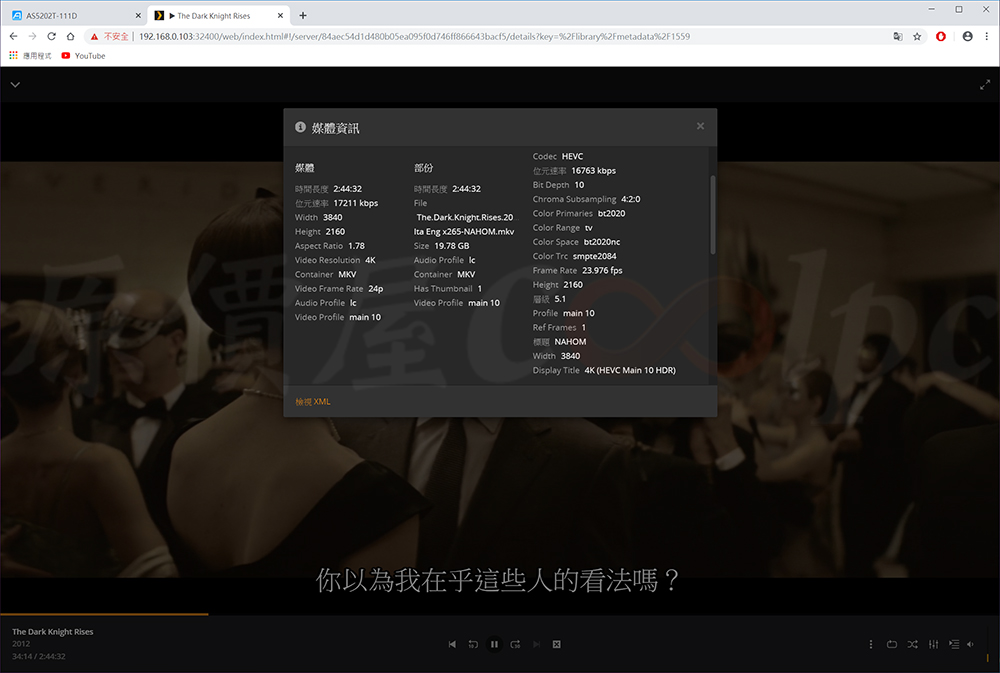
Task: Minimize player with the chevron down icon
Action: point(15,84)
